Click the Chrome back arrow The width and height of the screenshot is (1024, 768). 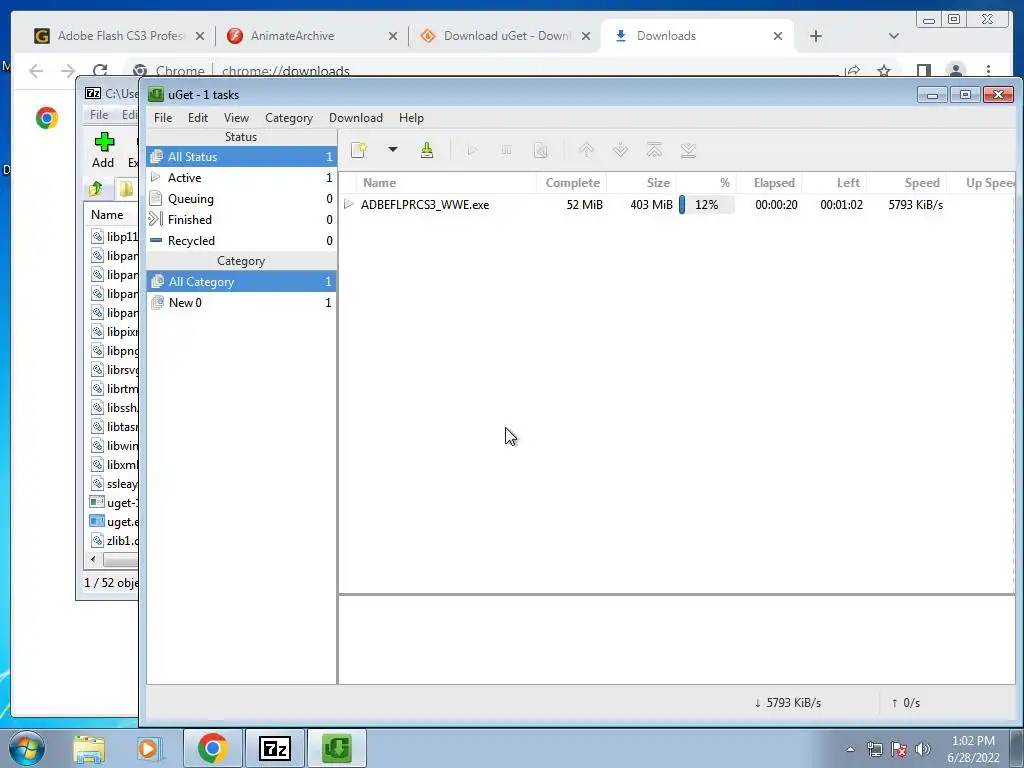click(x=36, y=71)
